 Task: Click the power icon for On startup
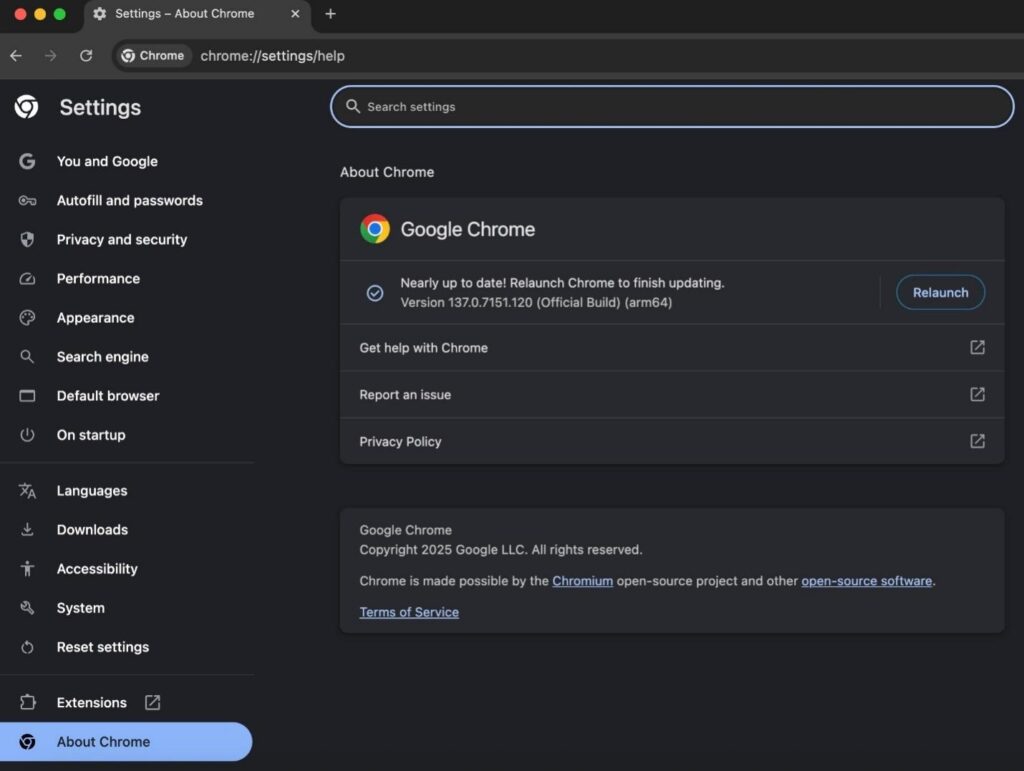click(27, 435)
